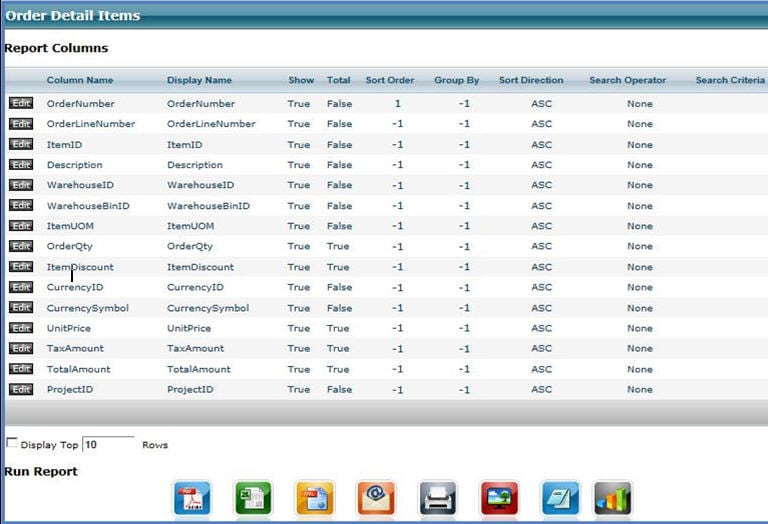Select the Order Detail Items title
This screenshot has width=768, height=524.
[x=72, y=16]
